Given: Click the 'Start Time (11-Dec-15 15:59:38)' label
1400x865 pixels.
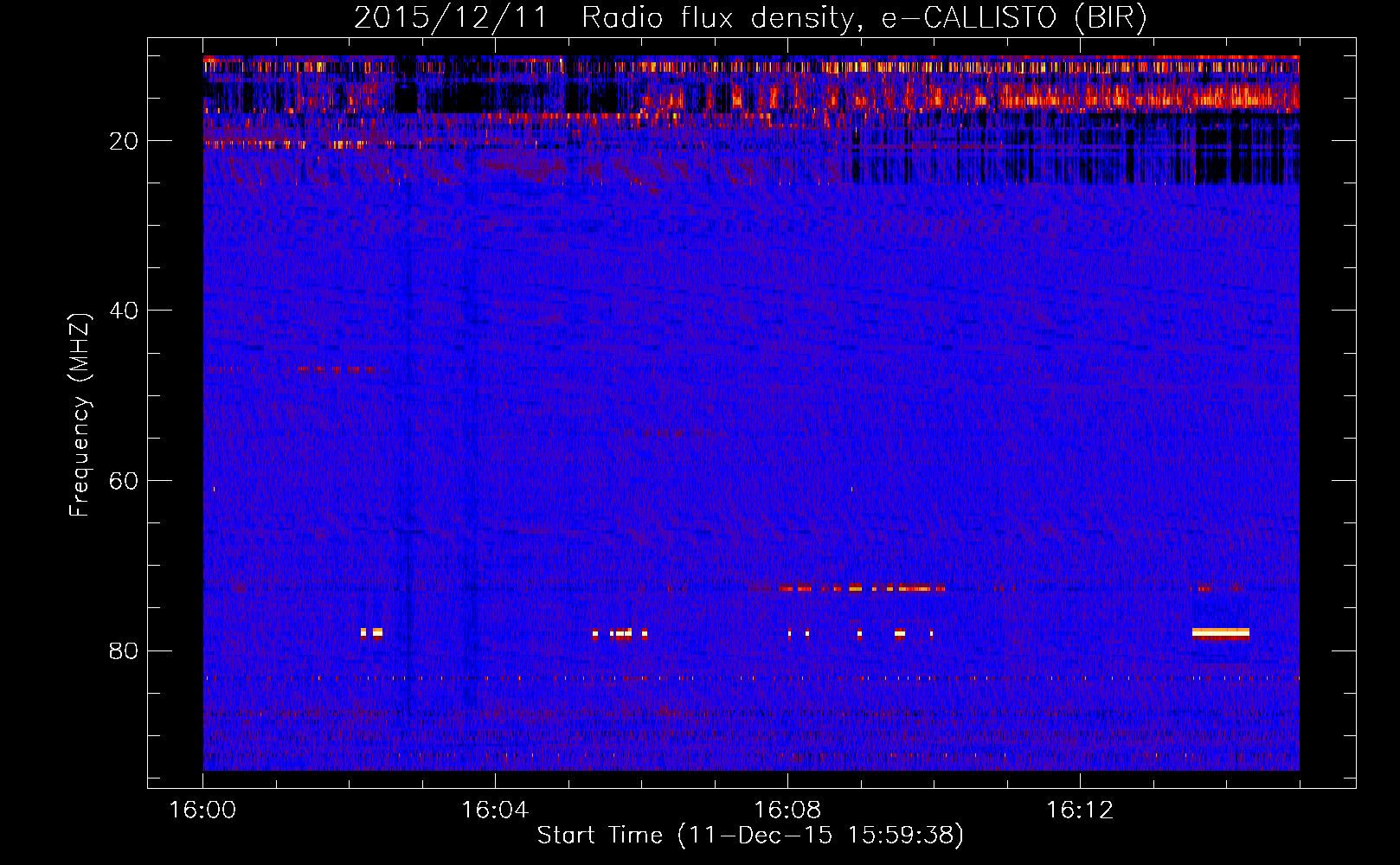Looking at the screenshot, I should tap(750, 836).
